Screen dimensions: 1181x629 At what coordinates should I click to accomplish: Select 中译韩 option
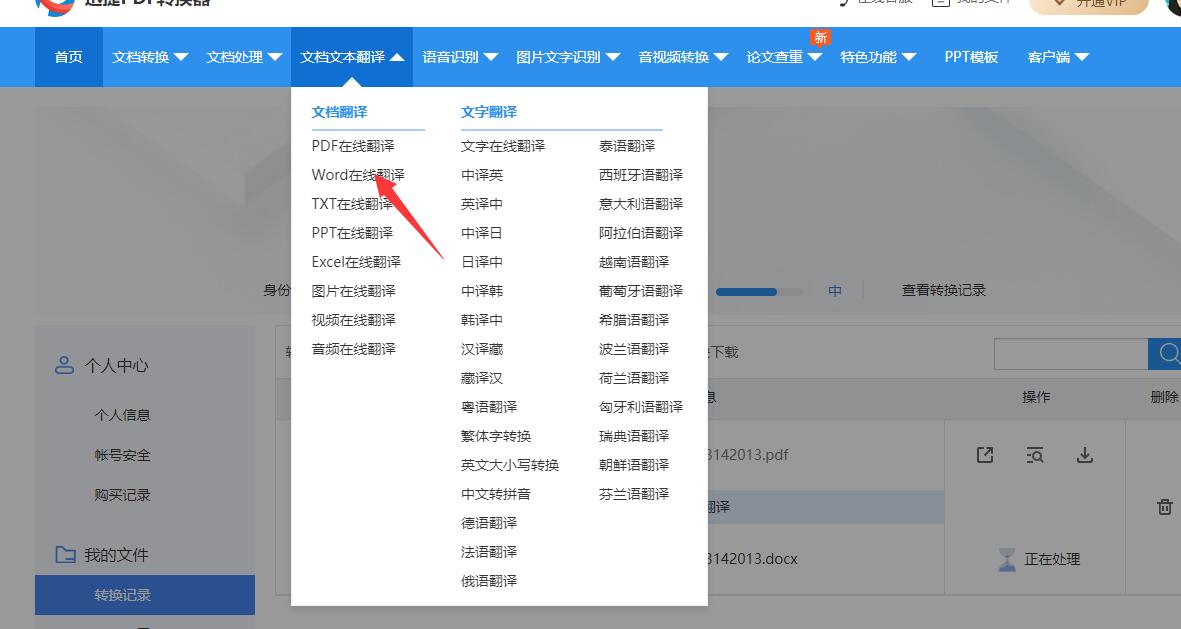click(x=482, y=291)
